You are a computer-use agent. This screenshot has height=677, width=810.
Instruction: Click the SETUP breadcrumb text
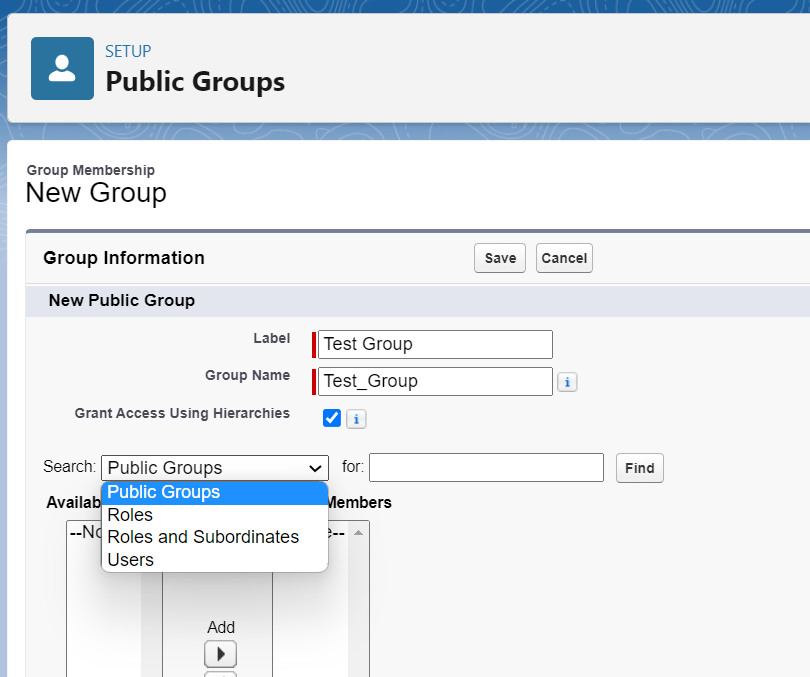tap(128, 51)
